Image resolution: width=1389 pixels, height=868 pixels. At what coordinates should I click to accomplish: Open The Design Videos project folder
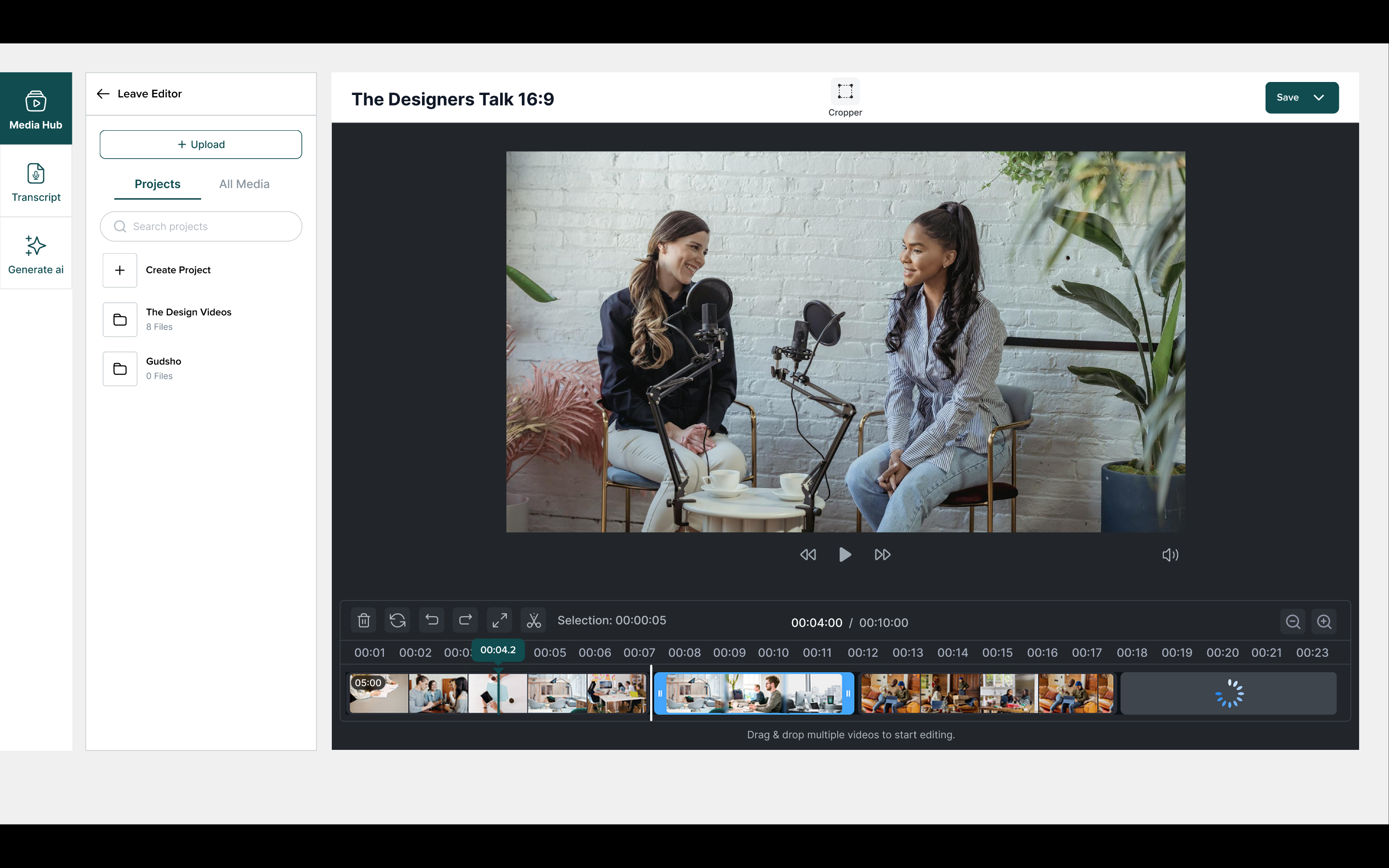pos(188,319)
